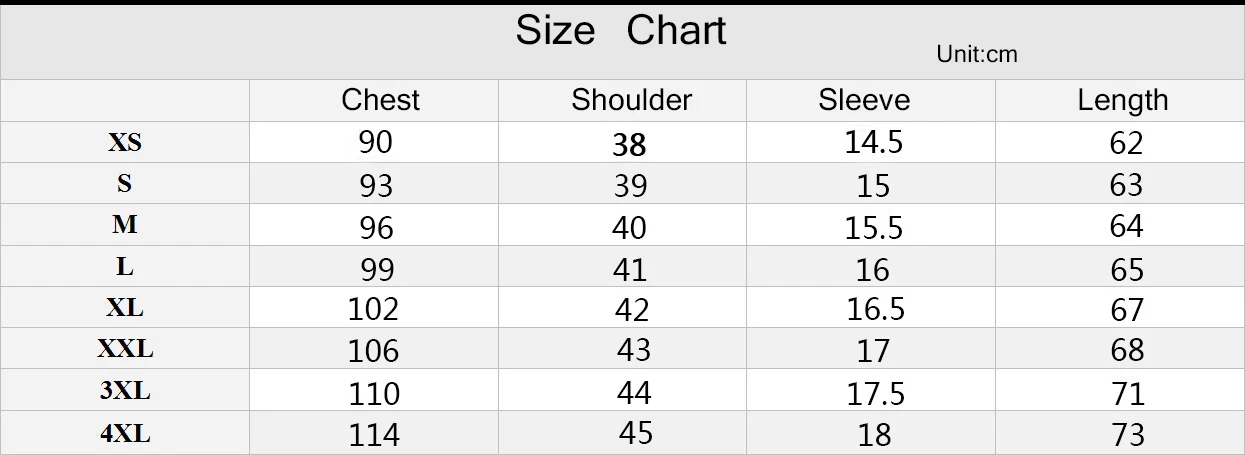Screen dimensions: 1245x455
Task: Click the Sleeve column header
Action: 864,100
